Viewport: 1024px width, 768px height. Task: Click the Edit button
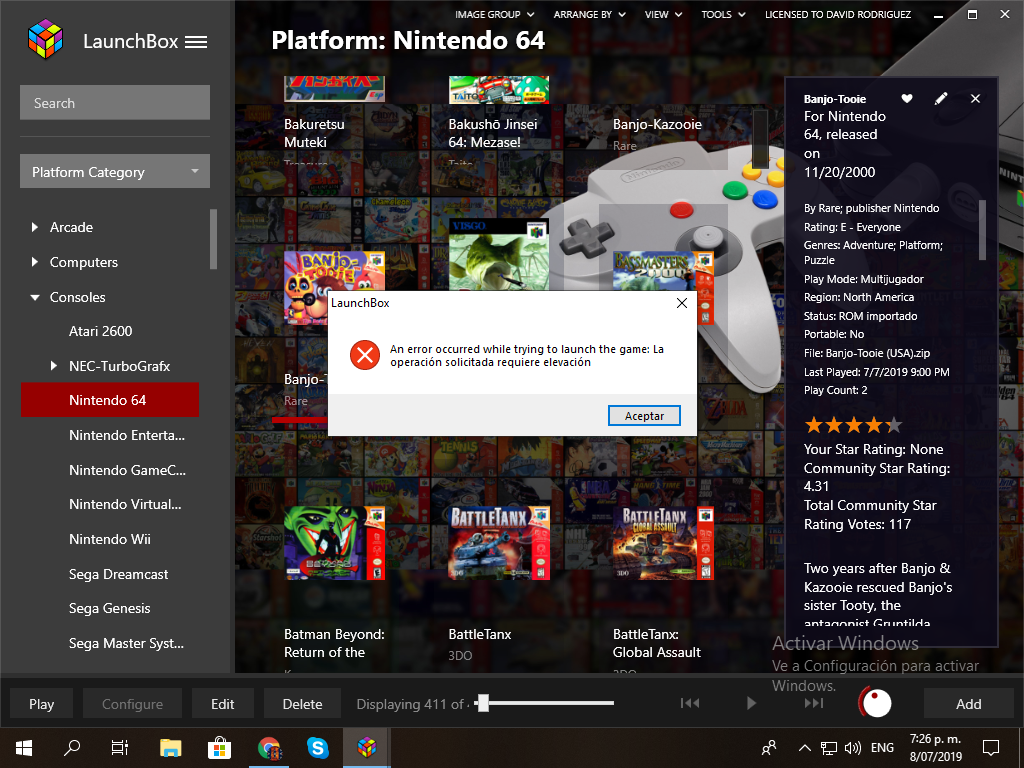point(222,704)
